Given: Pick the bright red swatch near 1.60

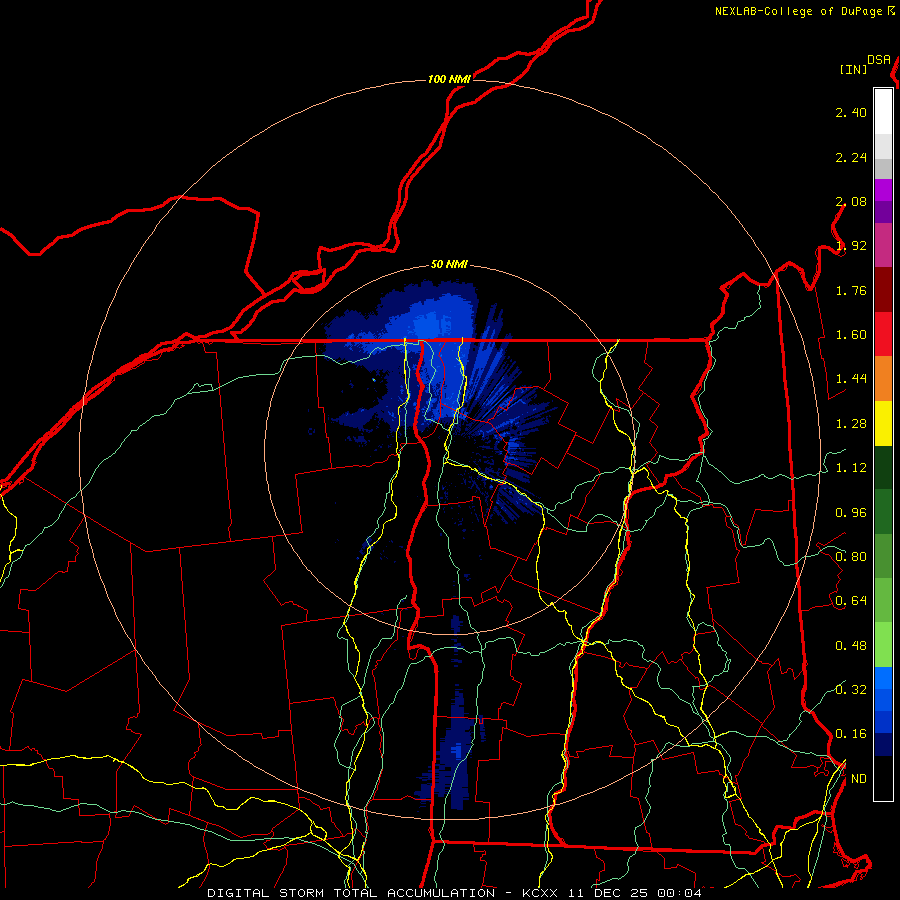Looking at the screenshot, I should coord(883,334).
